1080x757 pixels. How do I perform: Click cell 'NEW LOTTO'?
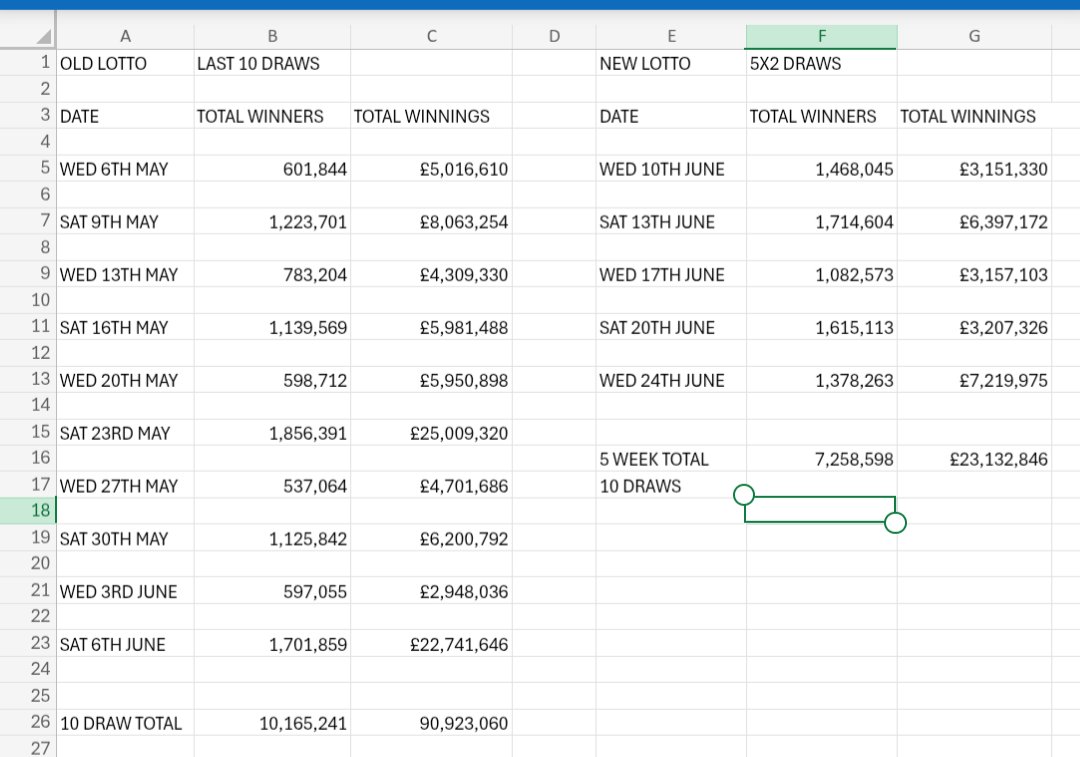(672, 63)
